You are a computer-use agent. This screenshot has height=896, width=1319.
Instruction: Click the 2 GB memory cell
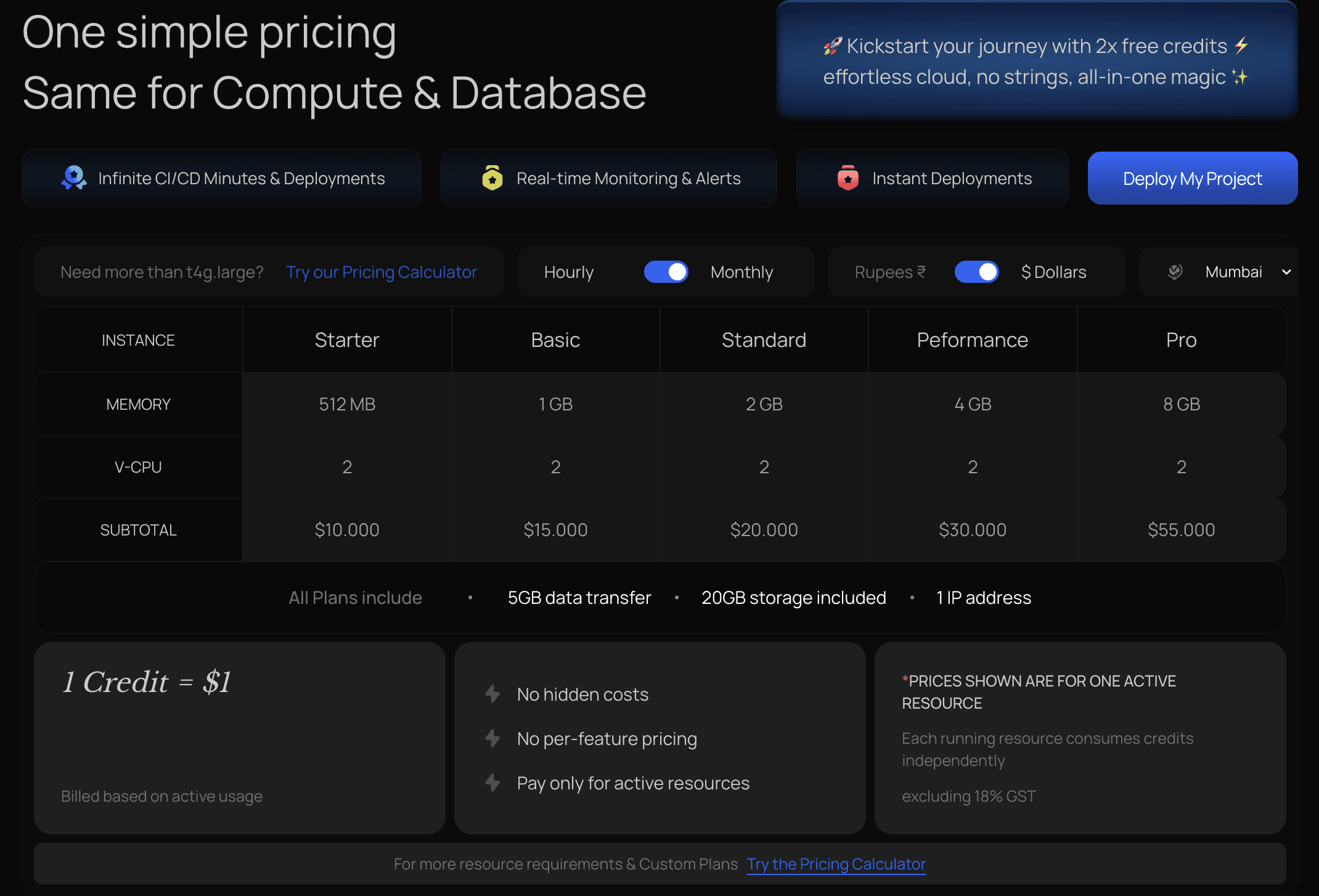[764, 404]
